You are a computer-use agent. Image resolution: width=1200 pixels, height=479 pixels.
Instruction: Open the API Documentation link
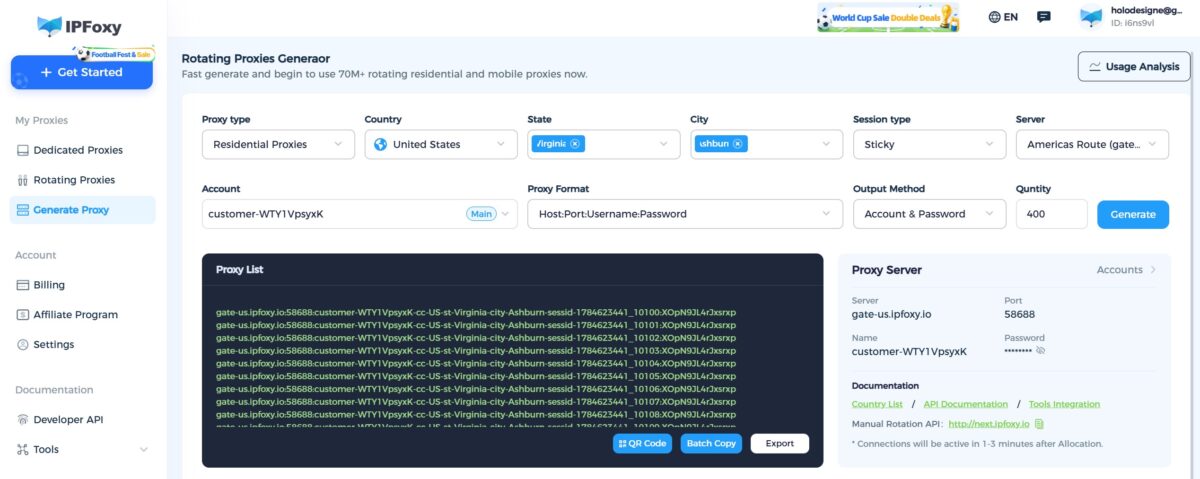[x=966, y=404]
